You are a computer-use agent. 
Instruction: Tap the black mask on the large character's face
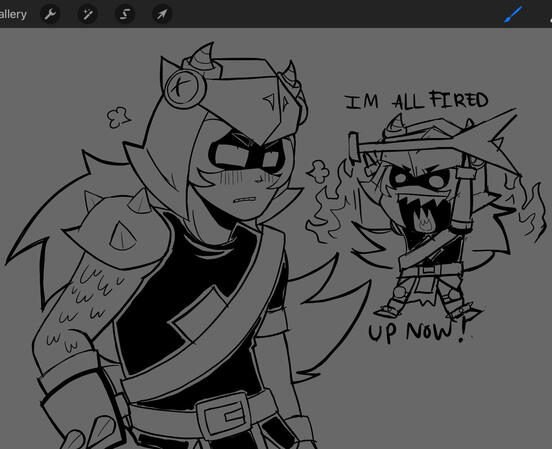247,154
